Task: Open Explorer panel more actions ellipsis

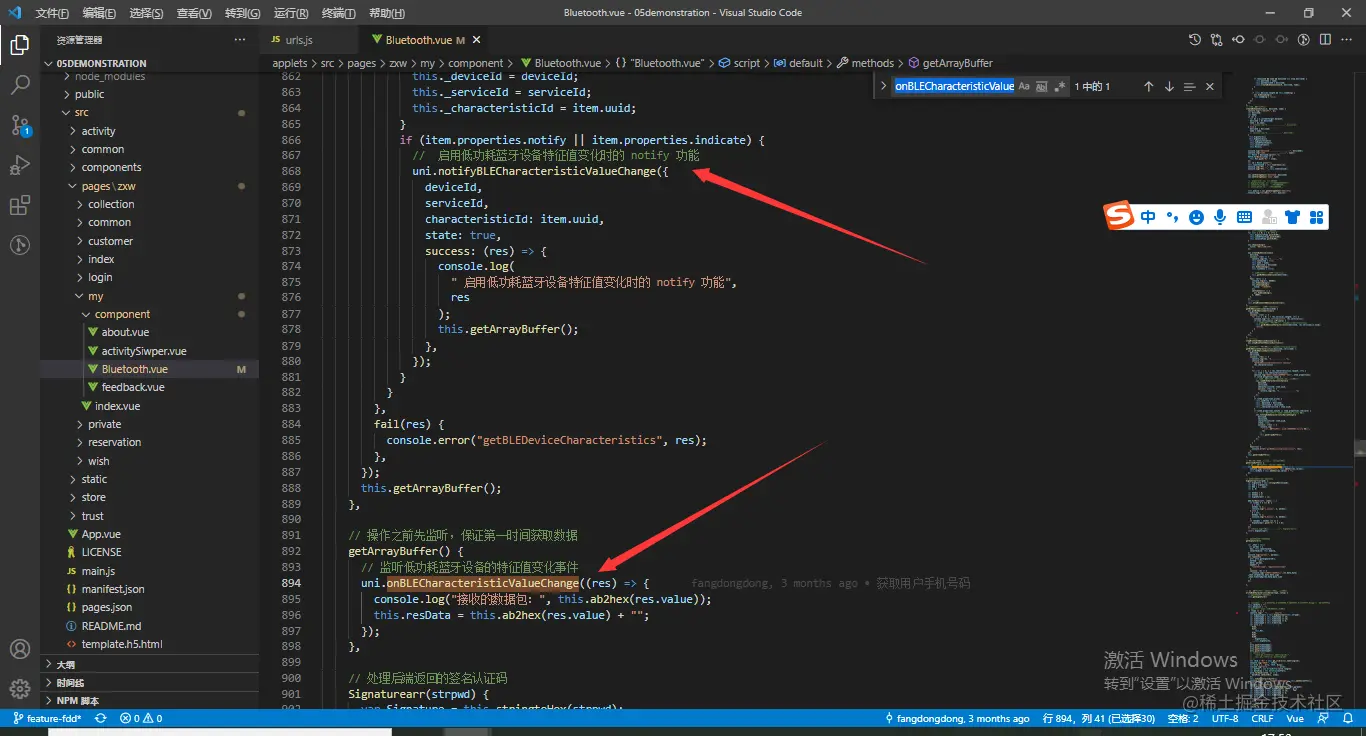Action: tap(239, 40)
